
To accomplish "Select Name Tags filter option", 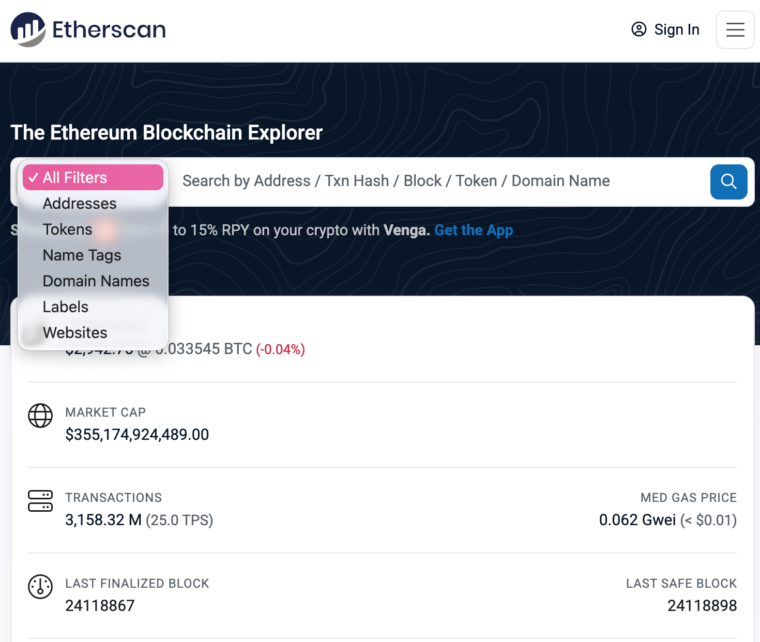I will [x=81, y=256].
